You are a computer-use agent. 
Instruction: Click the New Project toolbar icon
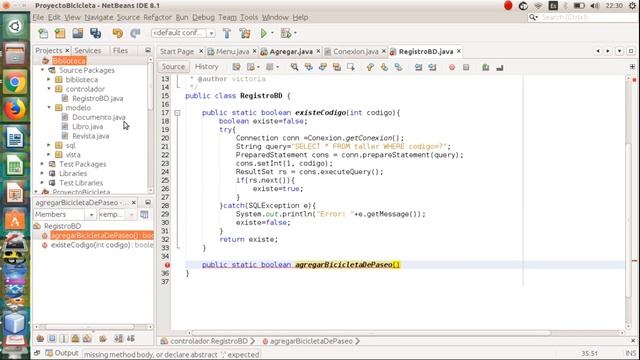pyautogui.click(x=60, y=33)
